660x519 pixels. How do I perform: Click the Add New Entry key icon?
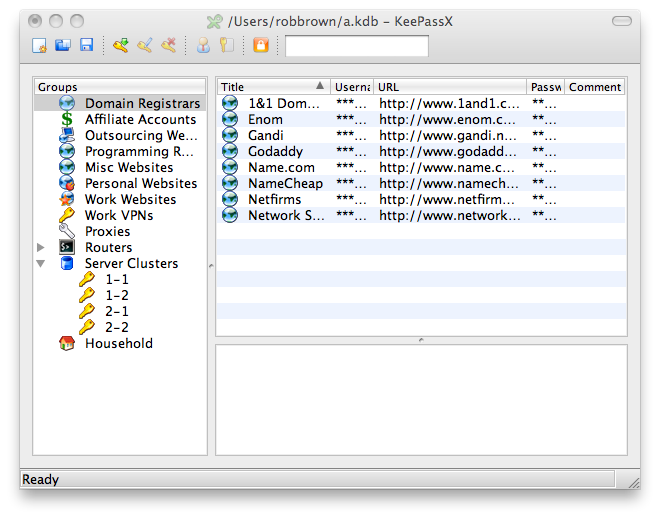[x=121, y=45]
